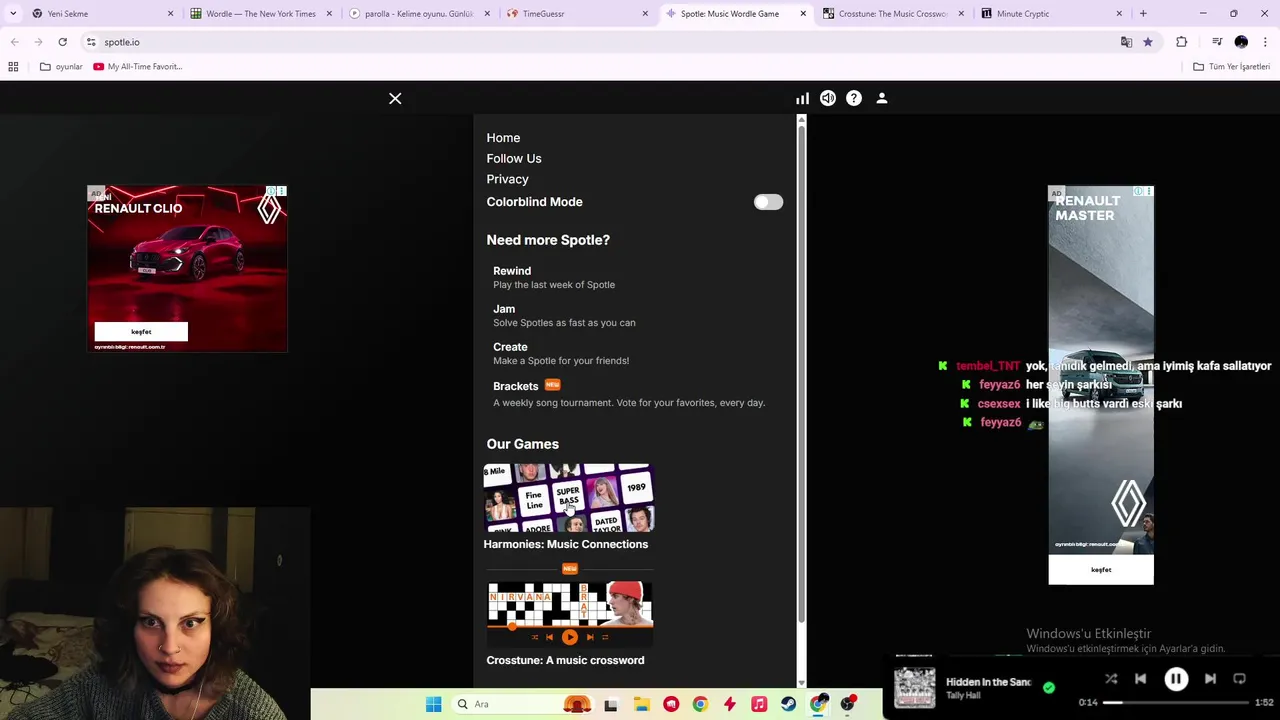This screenshot has height=720, width=1280.
Task: Mute sound with the speaker icon
Action: tap(828, 98)
